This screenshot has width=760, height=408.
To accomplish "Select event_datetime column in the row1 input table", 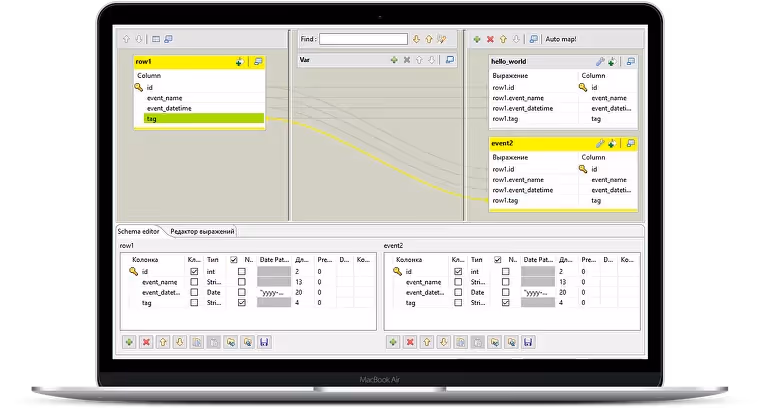I will pos(169,108).
